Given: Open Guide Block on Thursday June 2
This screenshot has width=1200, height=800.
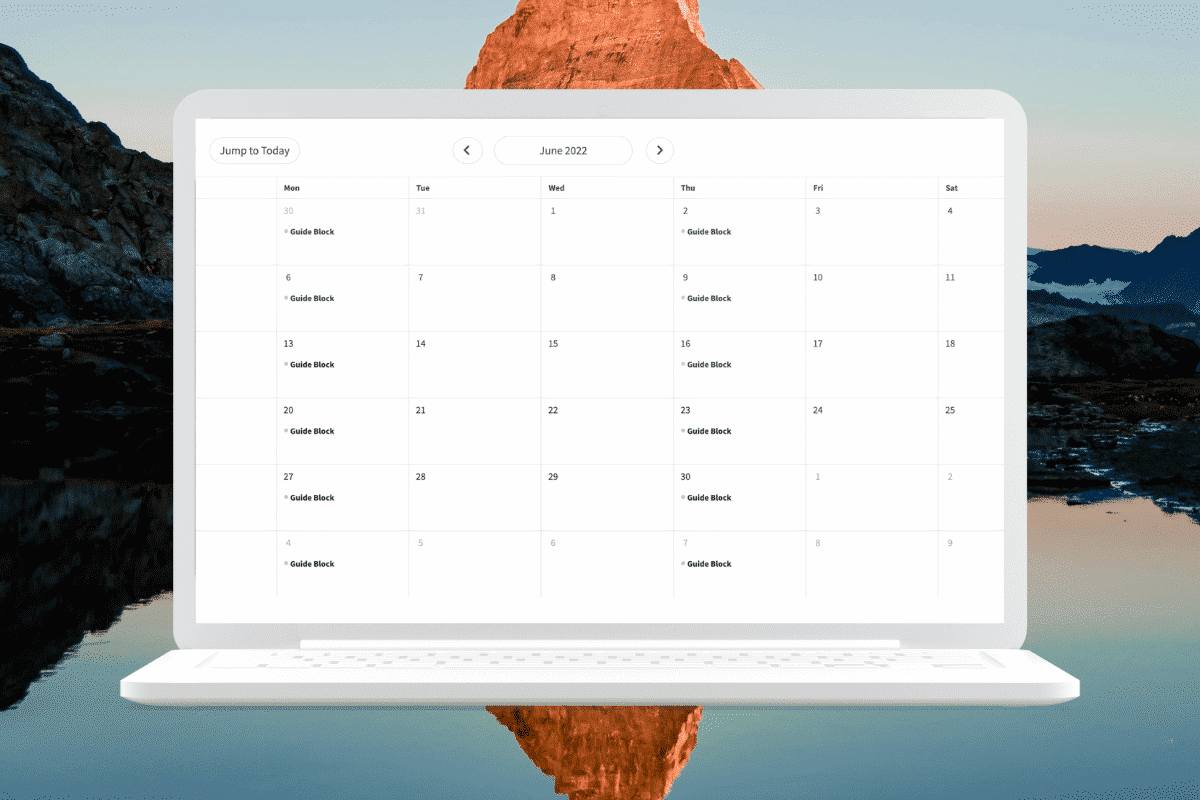Looking at the screenshot, I should click(707, 232).
